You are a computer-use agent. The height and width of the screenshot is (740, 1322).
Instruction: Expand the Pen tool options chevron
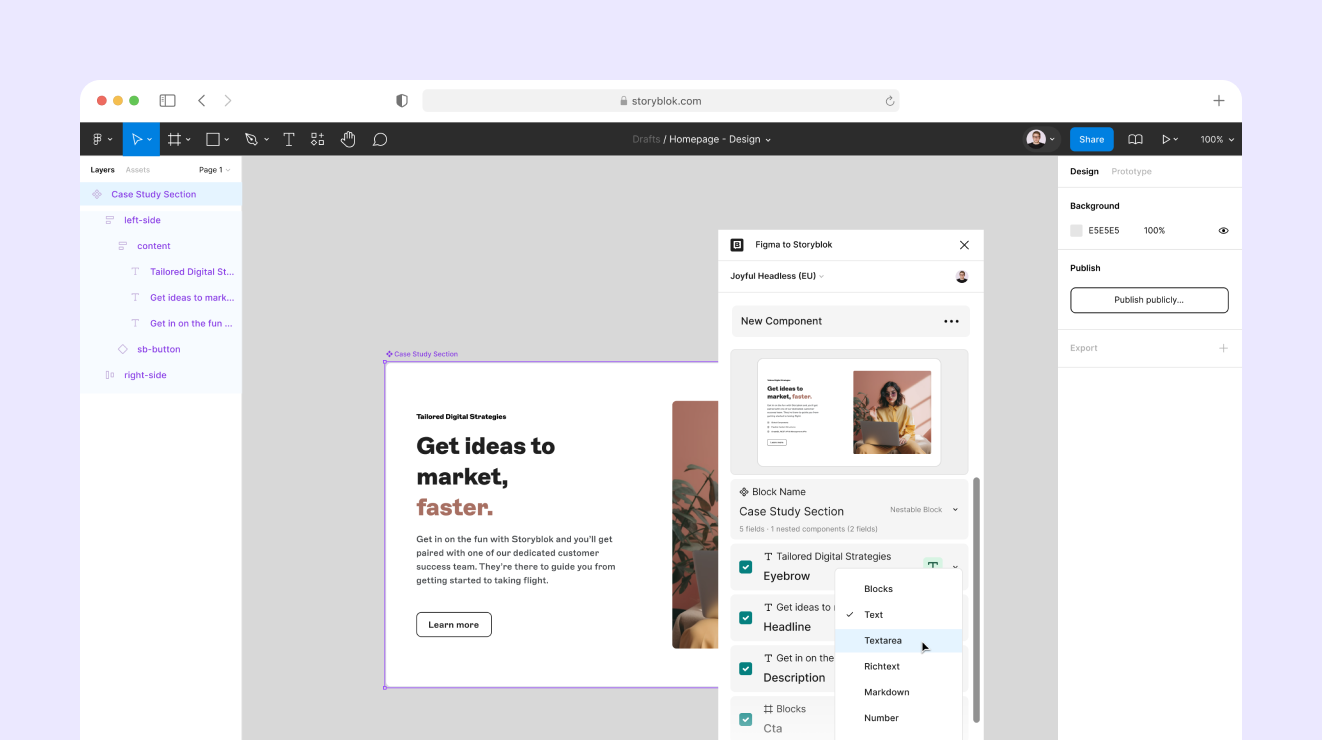265,140
